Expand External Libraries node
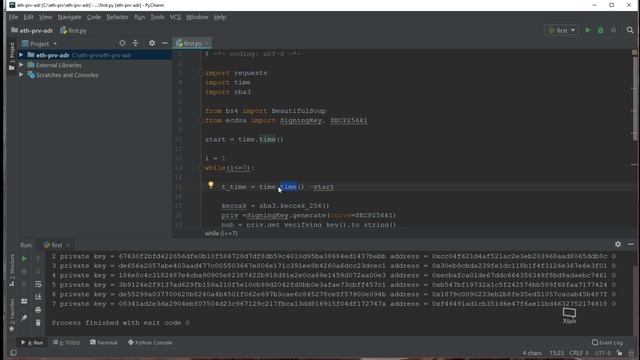This screenshot has width=640, height=360. pyautogui.click(x=21, y=65)
